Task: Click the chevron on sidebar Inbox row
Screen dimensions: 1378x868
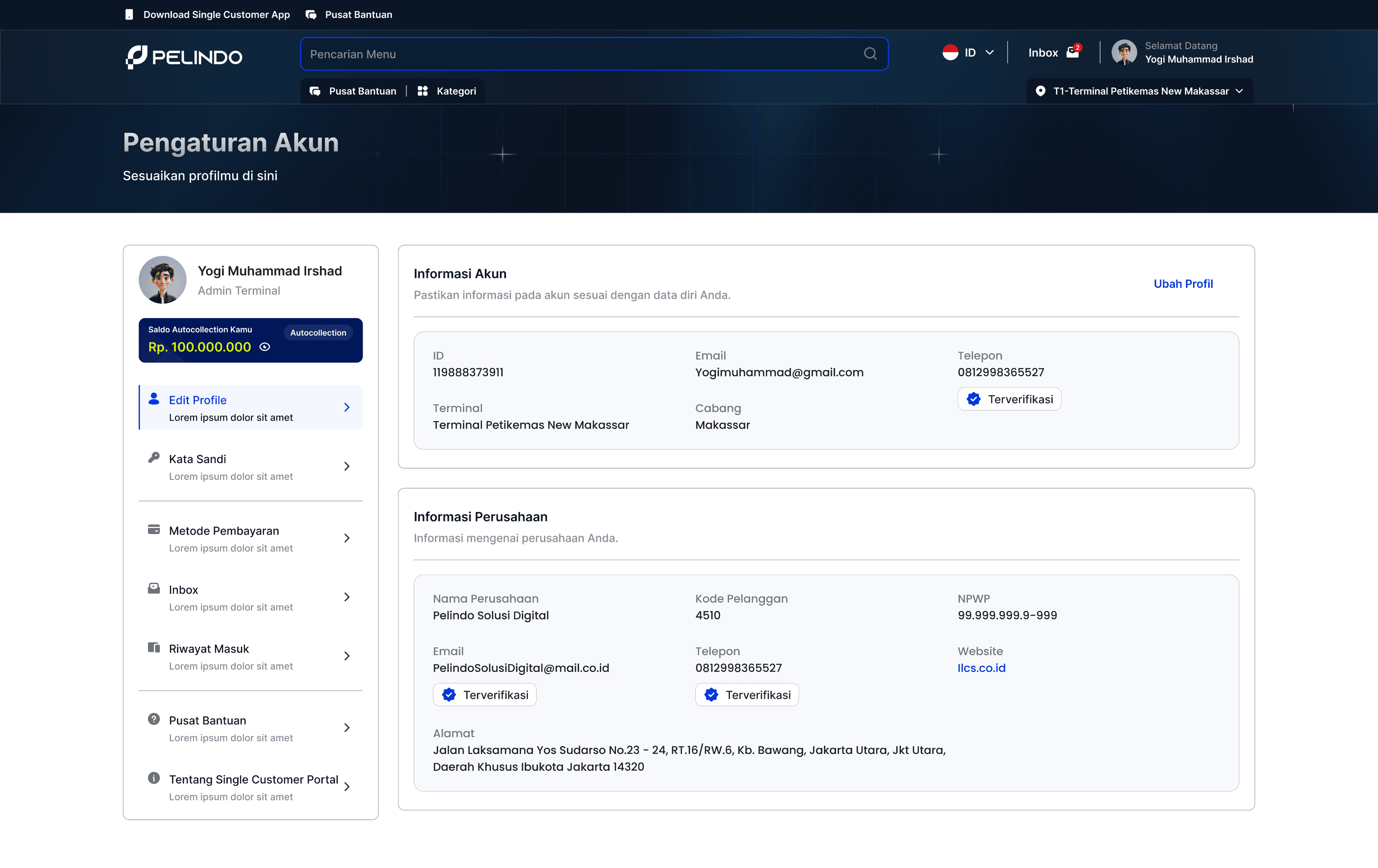Action: 347,597
